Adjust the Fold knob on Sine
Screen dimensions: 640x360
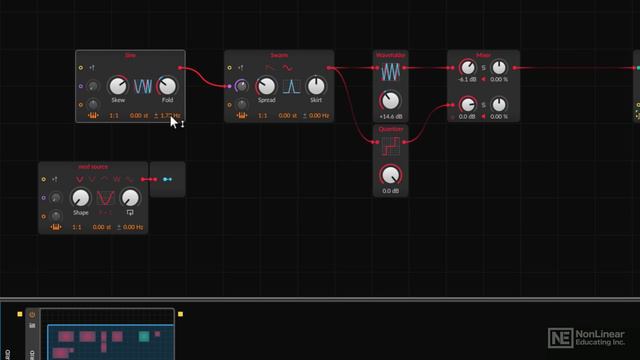pos(167,86)
